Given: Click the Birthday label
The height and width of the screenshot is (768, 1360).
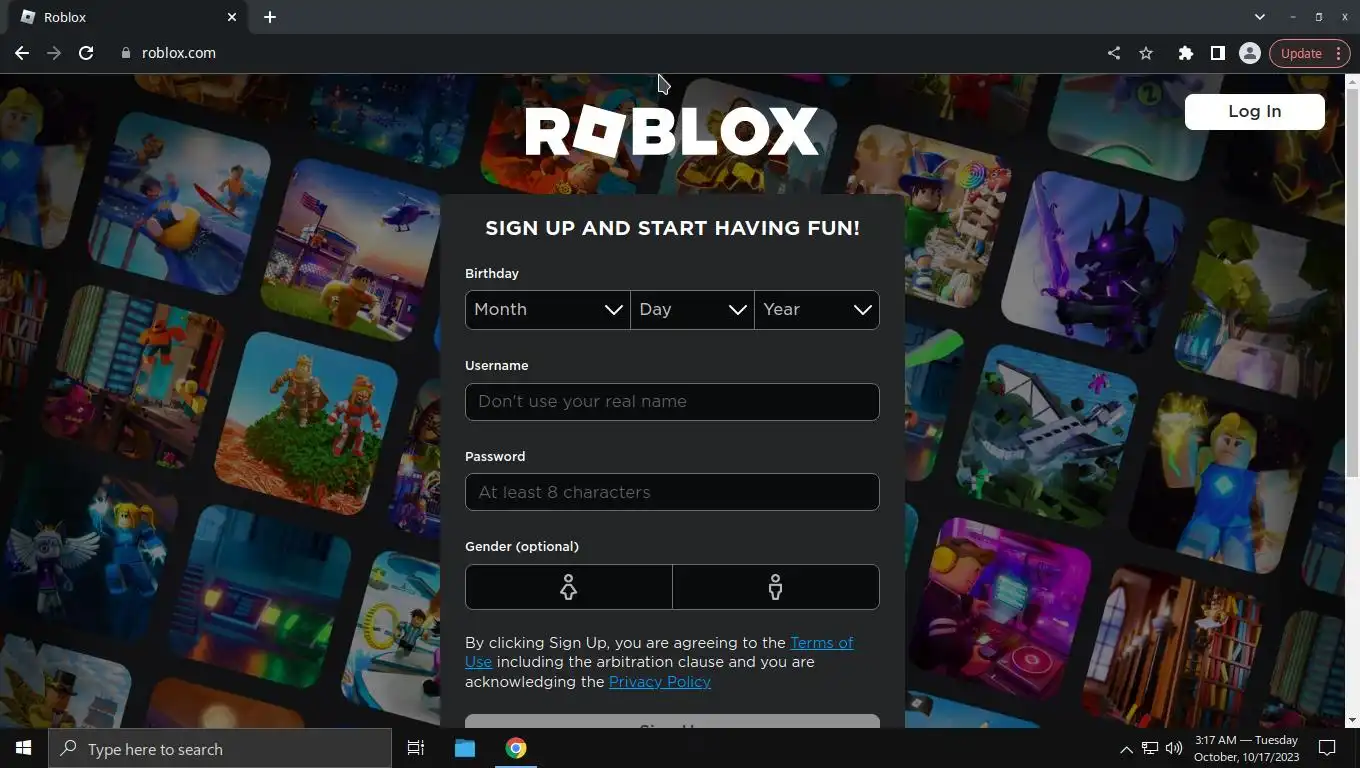Looking at the screenshot, I should tap(492, 274).
